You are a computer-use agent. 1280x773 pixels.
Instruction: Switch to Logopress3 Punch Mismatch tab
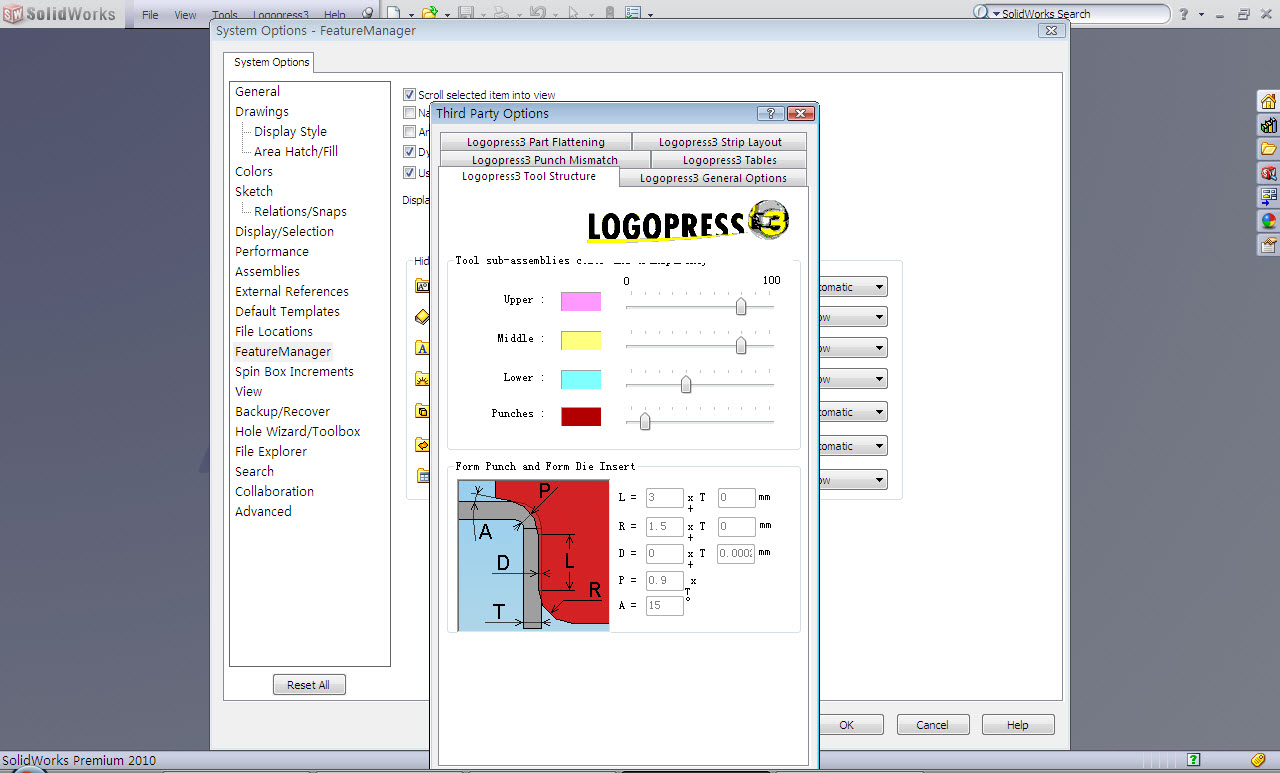coord(545,160)
